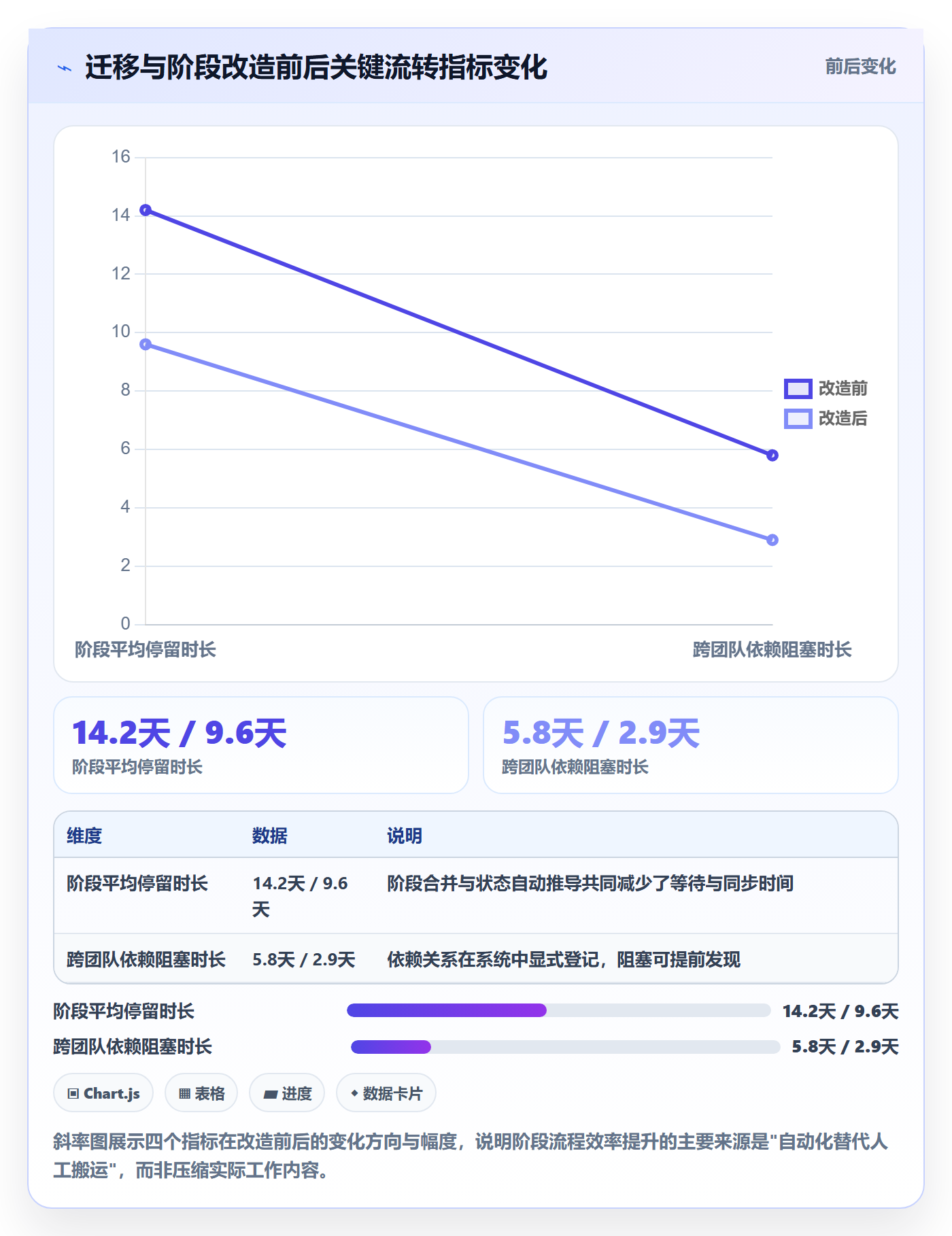Open the 5.8天 / 2.9天 data card
Image resolution: width=952 pixels, height=1236 pixels.
(691, 745)
